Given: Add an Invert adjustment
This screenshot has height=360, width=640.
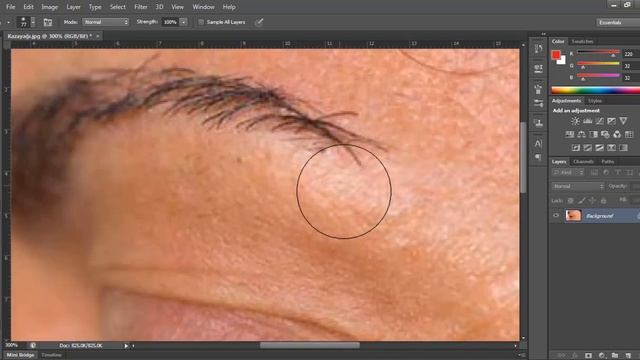Looking at the screenshot, I should [x=576, y=148].
